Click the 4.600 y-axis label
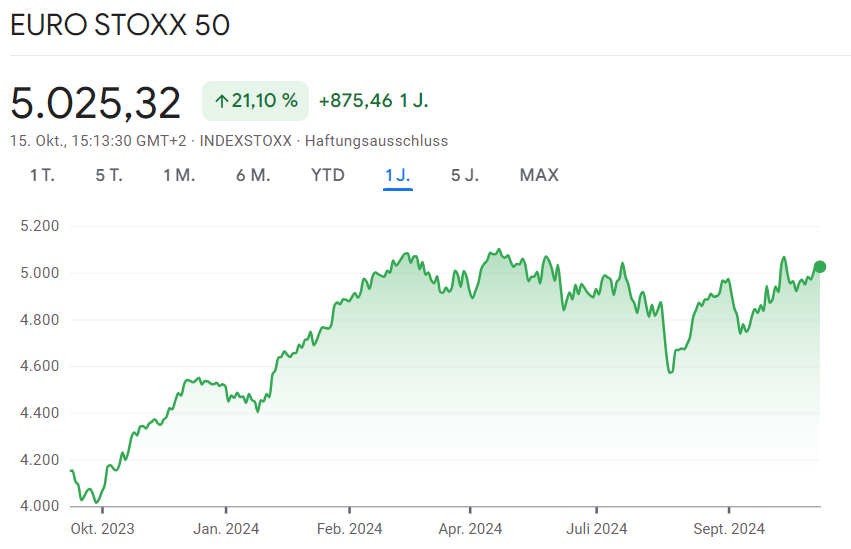This screenshot has width=851, height=549. [x=40, y=366]
